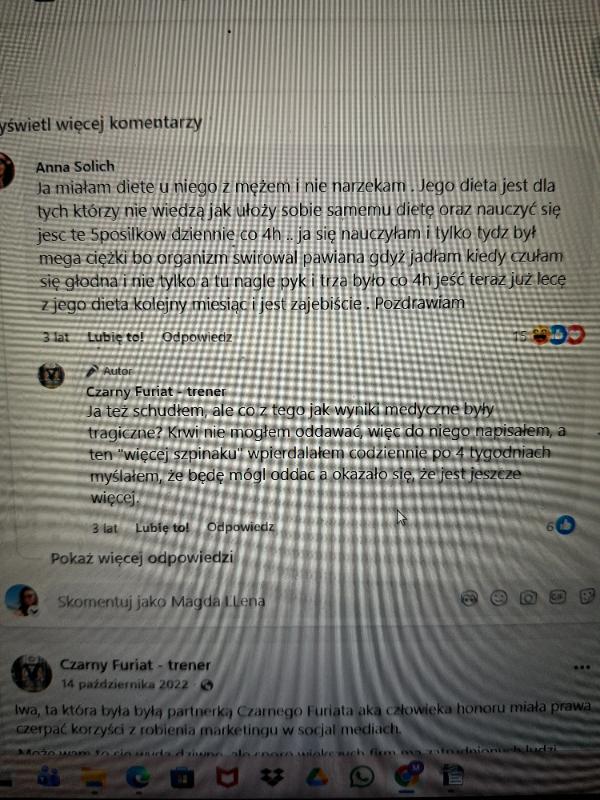Open Czarny Furiat - trener post author page
600x800 pixels.
click(x=135, y=665)
